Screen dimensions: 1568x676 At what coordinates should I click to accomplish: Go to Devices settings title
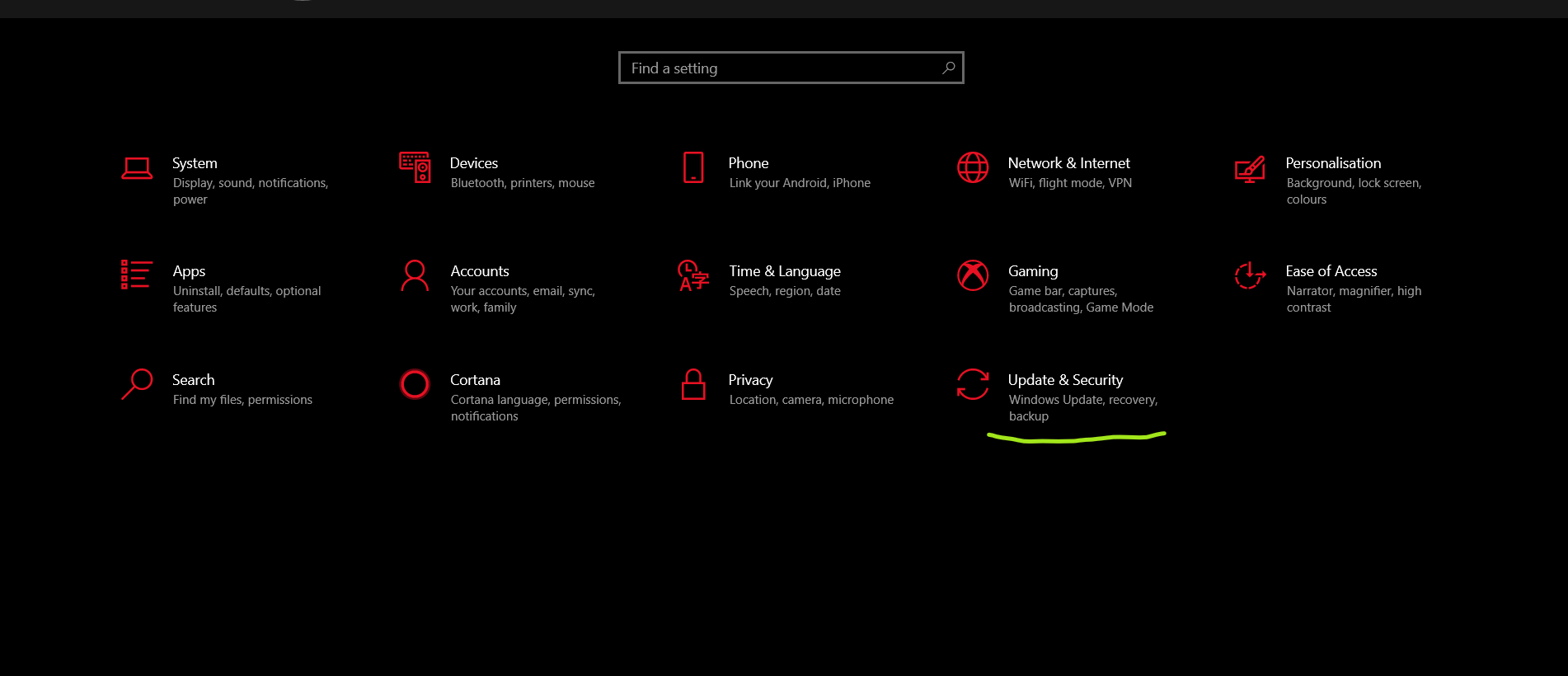[x=474, y=163]
